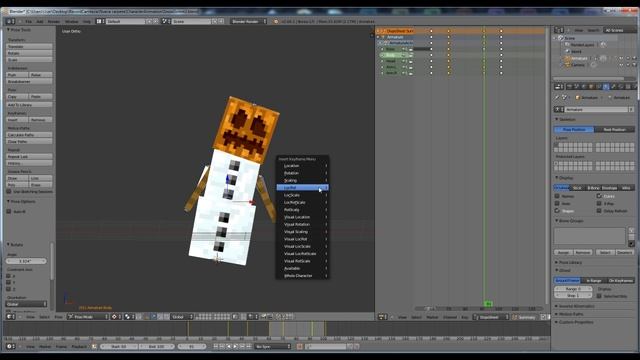Open the Pose Mode dropdown
The width and height of the screenshot is (640, 360).
88,317
